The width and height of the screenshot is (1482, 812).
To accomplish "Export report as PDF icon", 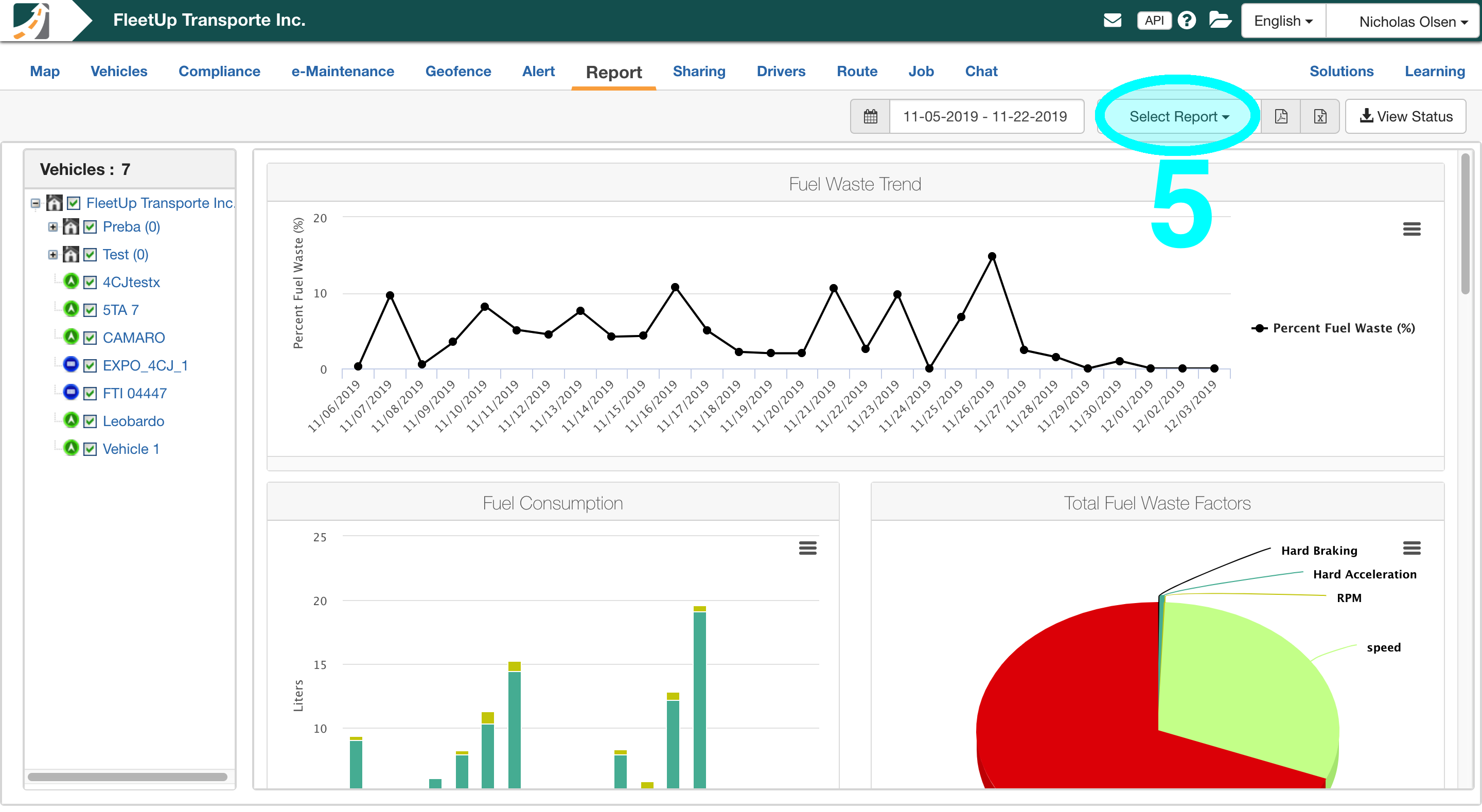I will pos(1281,116).
